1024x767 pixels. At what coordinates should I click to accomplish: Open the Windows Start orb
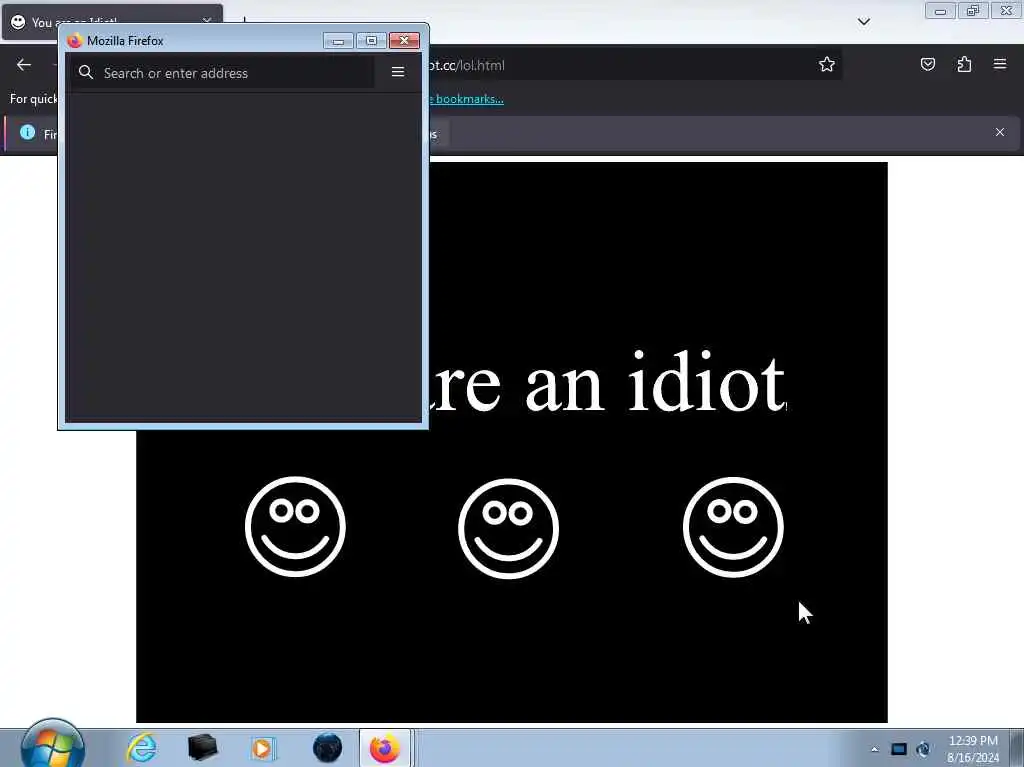[52, 747]
